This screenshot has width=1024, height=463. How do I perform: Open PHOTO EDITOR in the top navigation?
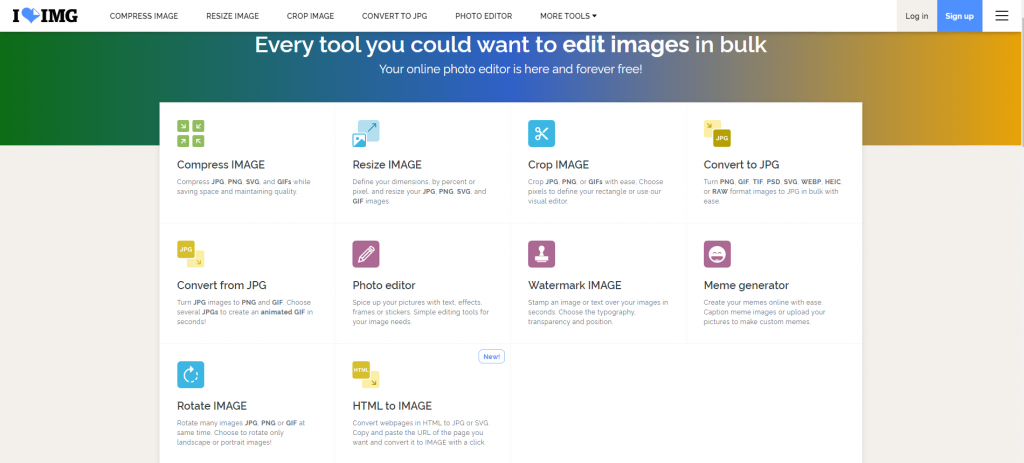[484, 16]
